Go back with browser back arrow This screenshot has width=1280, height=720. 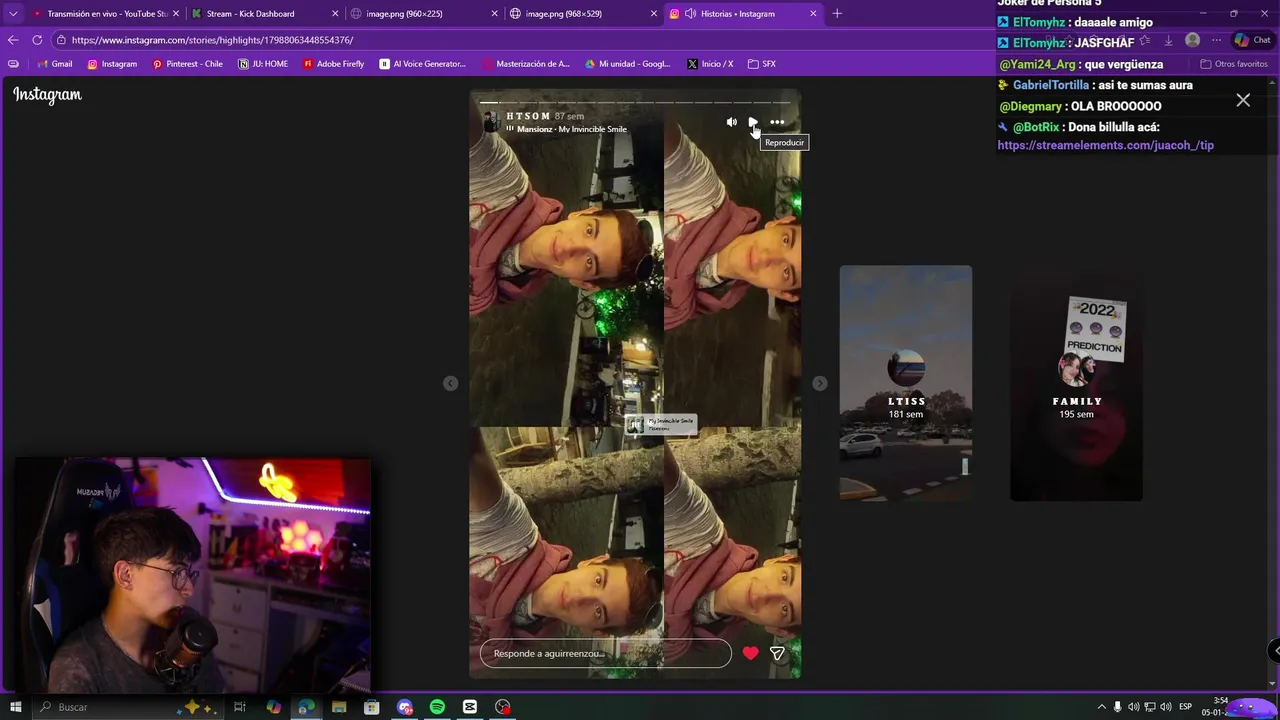pyautogui.click(x=13, y=40)
